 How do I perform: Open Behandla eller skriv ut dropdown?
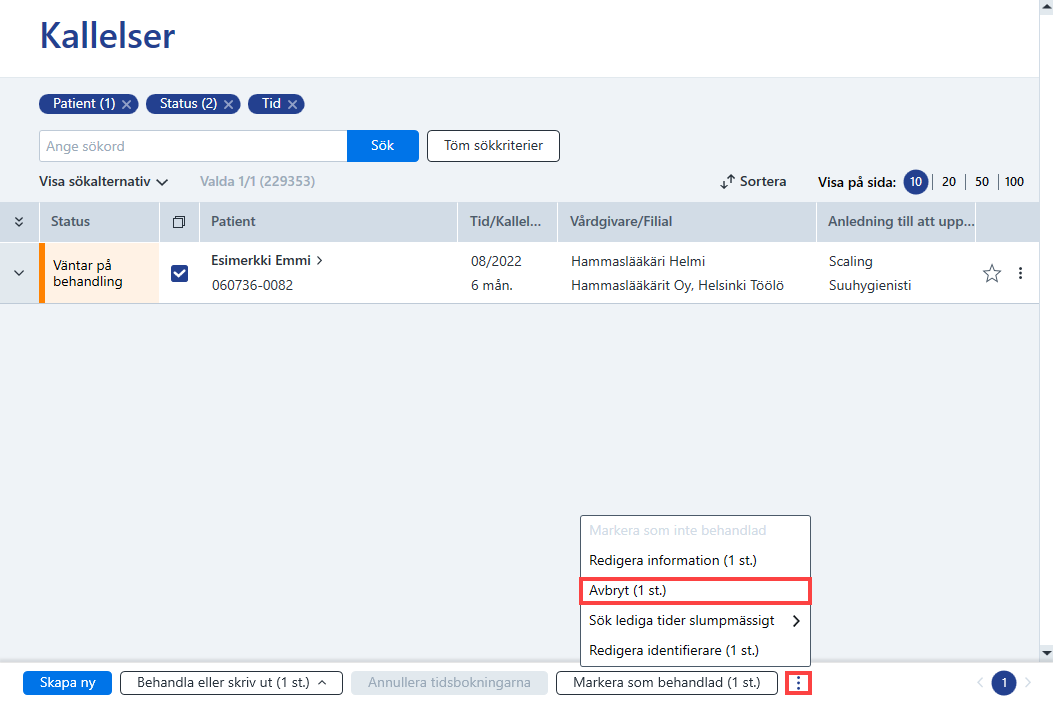(x=232, y=683)
